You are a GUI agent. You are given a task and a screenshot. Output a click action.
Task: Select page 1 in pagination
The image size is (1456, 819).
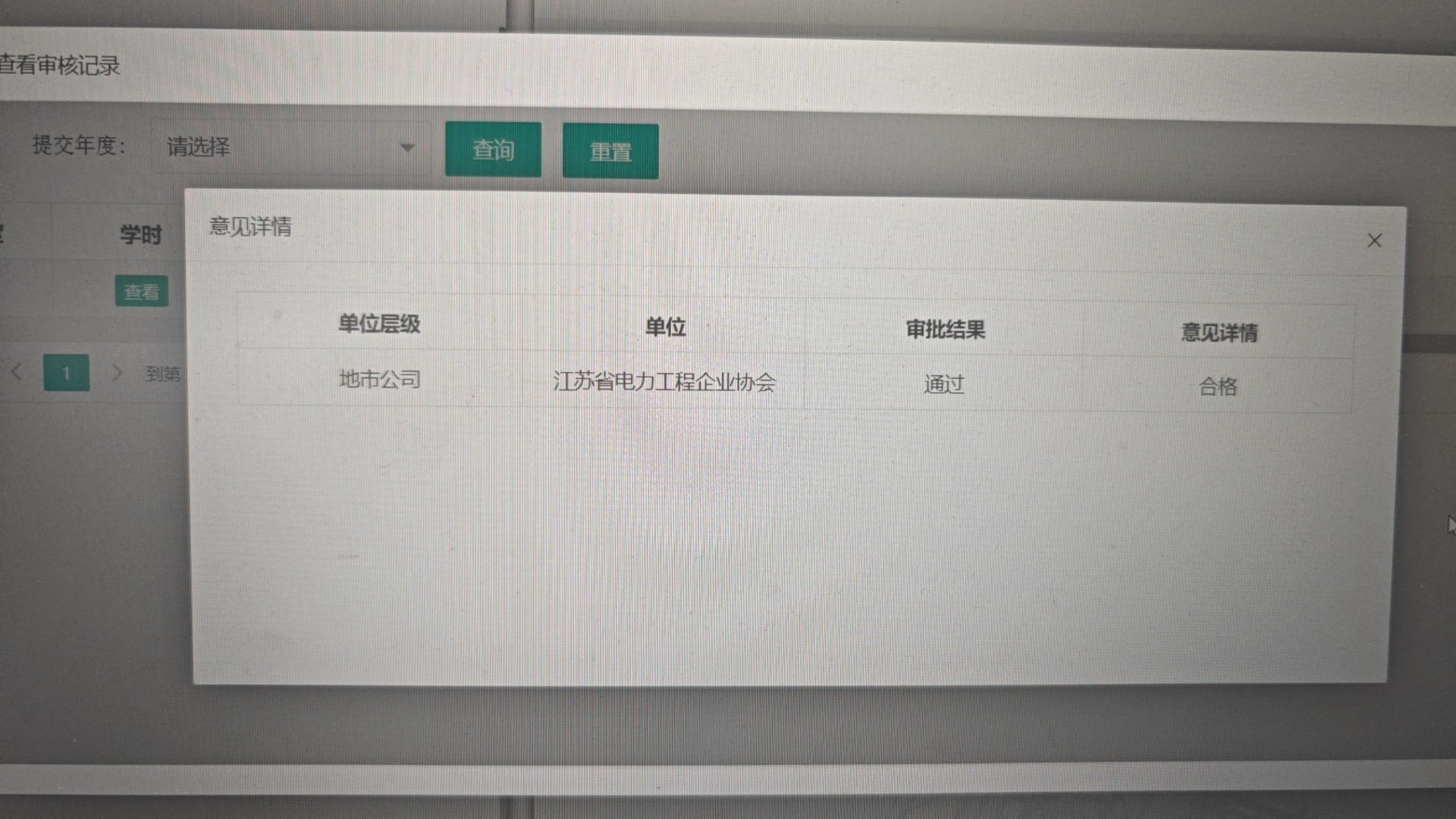pos(67,373)
